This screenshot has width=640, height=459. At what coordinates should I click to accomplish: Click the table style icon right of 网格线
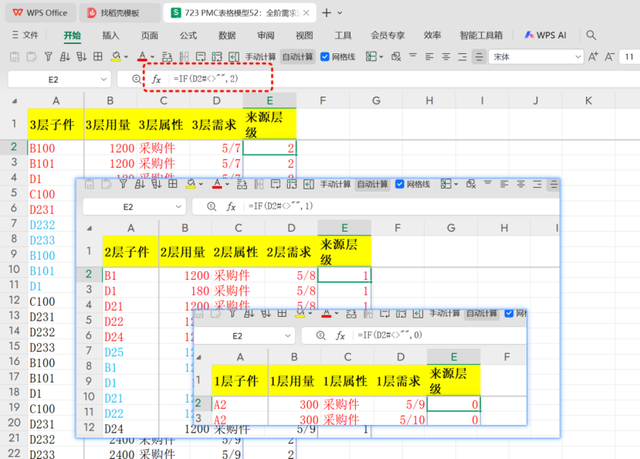(371, 56)
